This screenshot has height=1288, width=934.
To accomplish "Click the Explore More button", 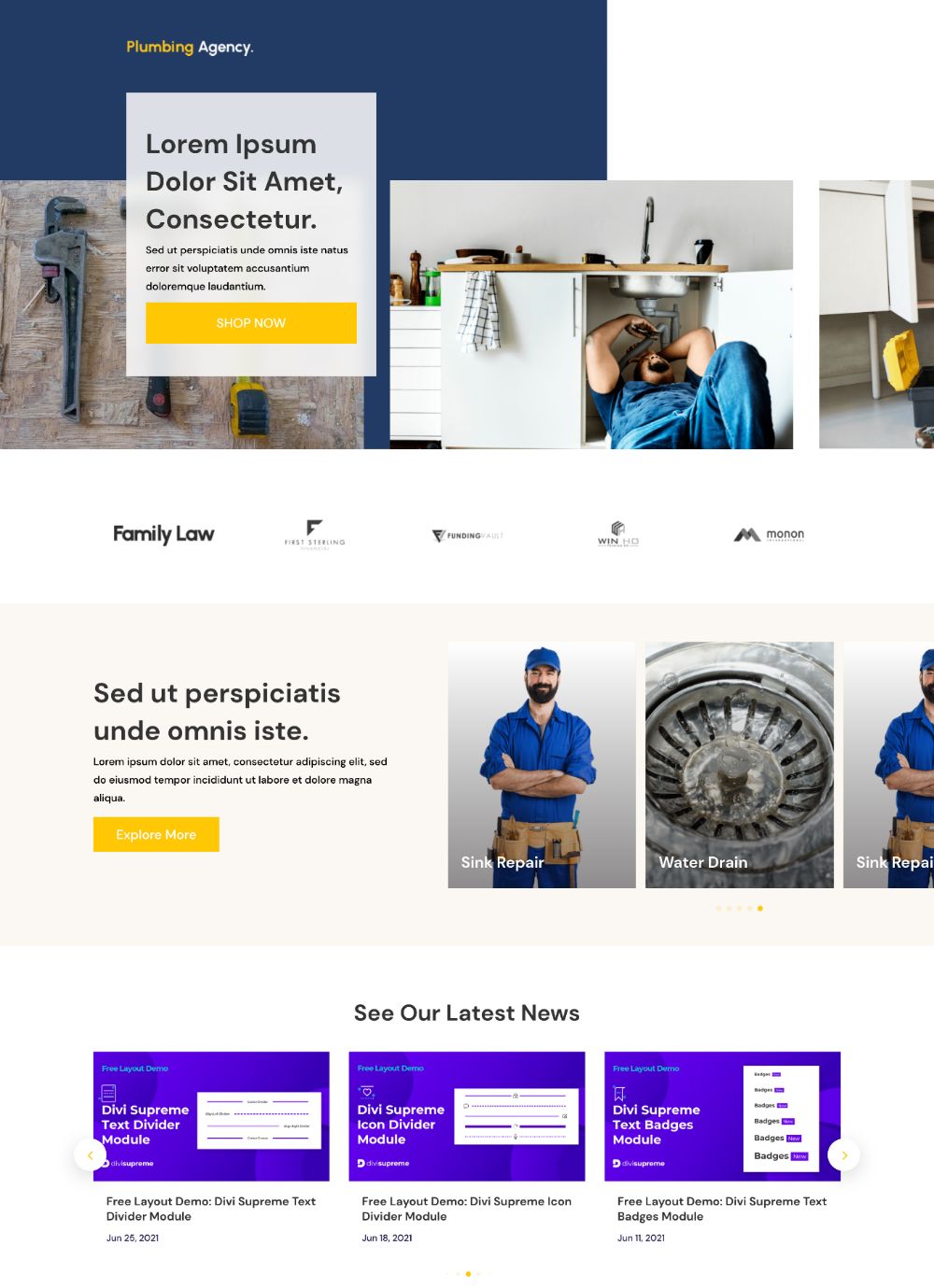I will click(x=156, y=835).
